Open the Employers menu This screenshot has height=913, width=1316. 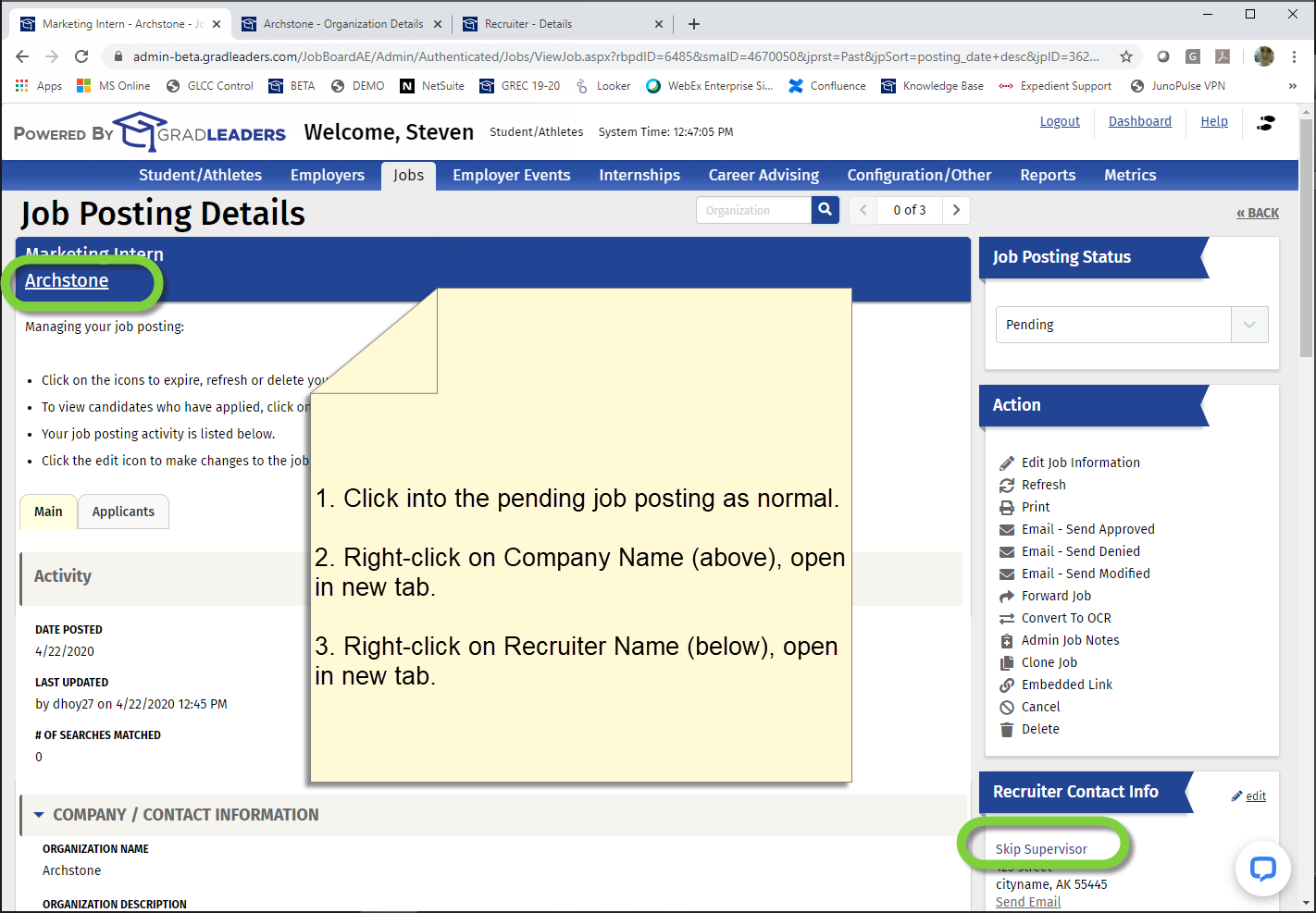328,175
